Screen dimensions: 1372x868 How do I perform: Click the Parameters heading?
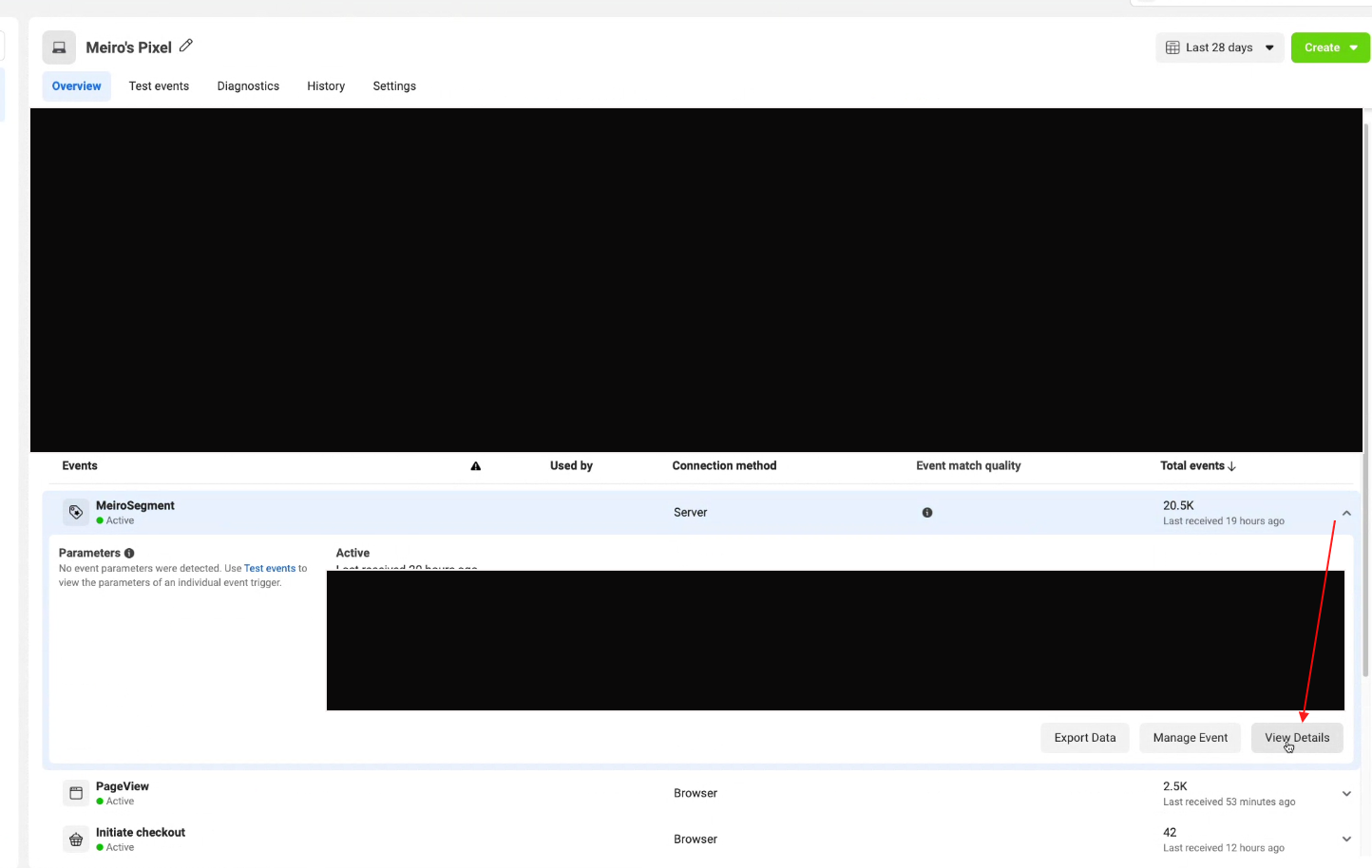tap(89, 553)
